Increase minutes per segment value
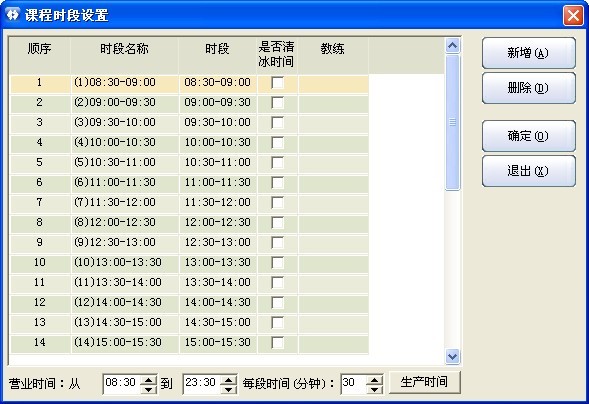Screen dimensions: 589x404 (375, 380)
